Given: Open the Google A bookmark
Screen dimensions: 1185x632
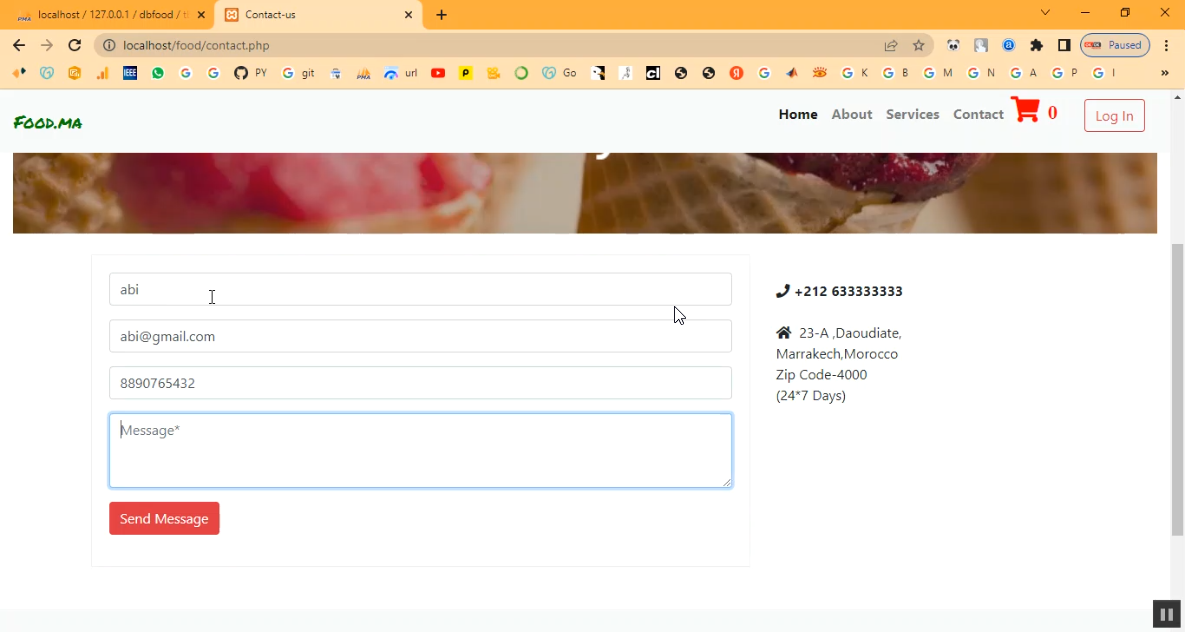Looking at the screenshot, I should click(x=1023, y=73).
